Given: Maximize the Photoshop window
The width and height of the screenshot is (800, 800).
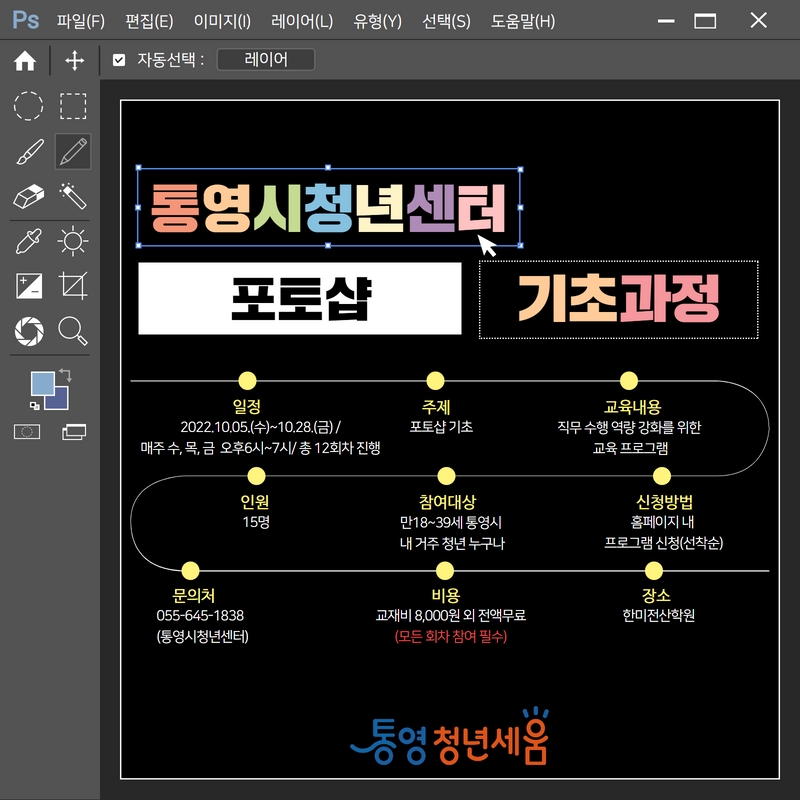Looking at the screenshot, I should pyautogui.click(x=705, y=21).
